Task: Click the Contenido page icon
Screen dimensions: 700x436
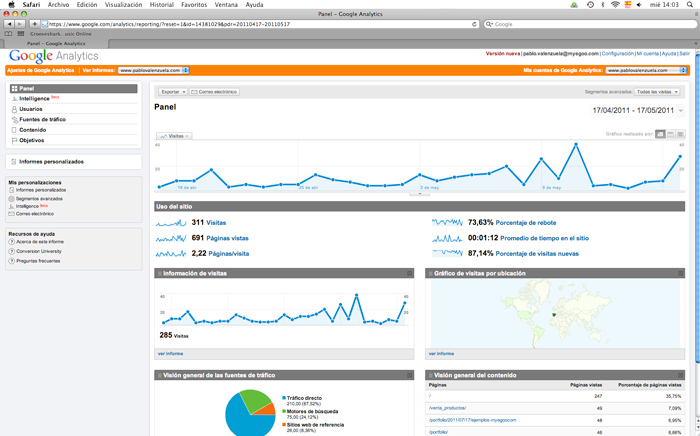Action: [x=14, y=130]
